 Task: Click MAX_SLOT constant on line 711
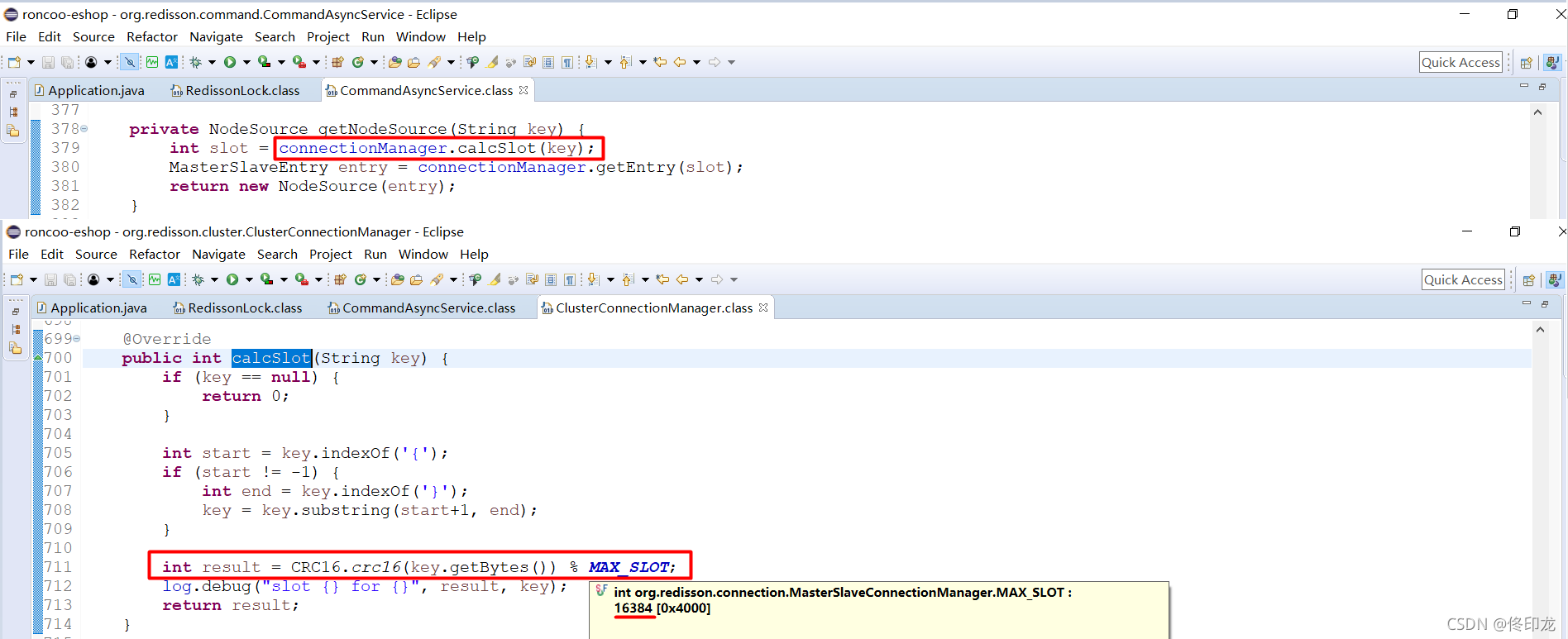[629, 567]
